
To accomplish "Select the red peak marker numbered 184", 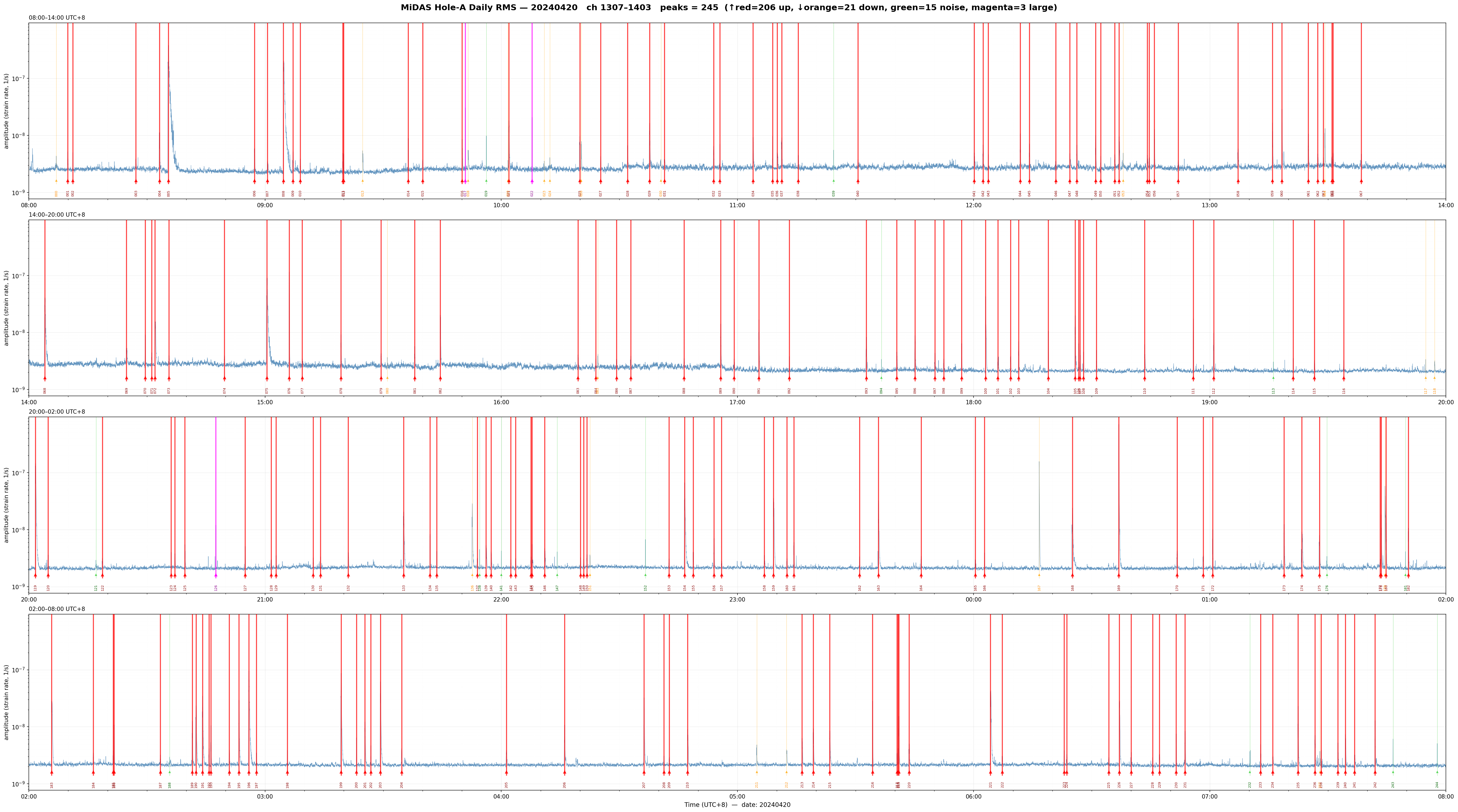I will pyautogui.click(x=93, y=772).
